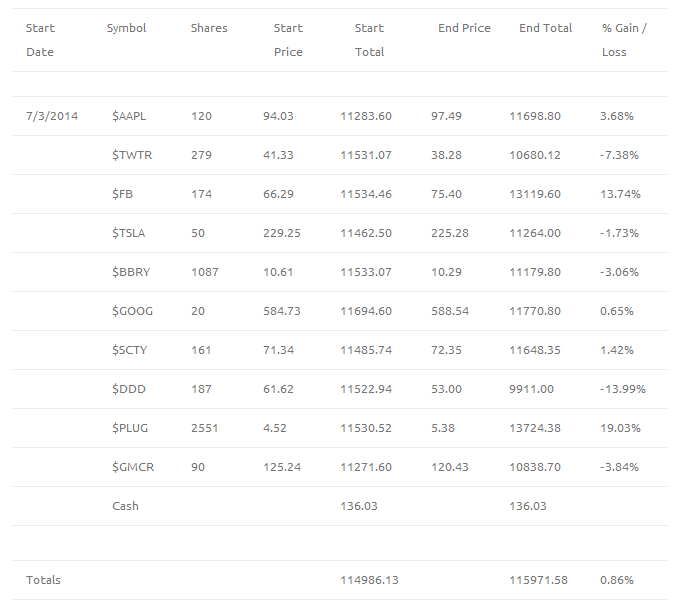
Task: Click the 115971.58 end total value
Action: click(538, 580)
